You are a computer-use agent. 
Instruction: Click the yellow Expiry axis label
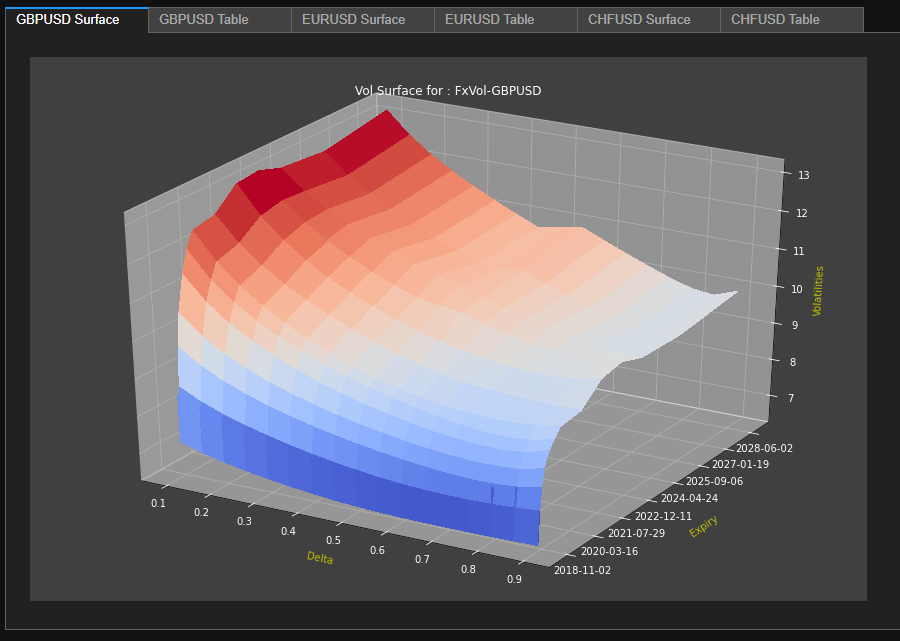tap(703, 526)
